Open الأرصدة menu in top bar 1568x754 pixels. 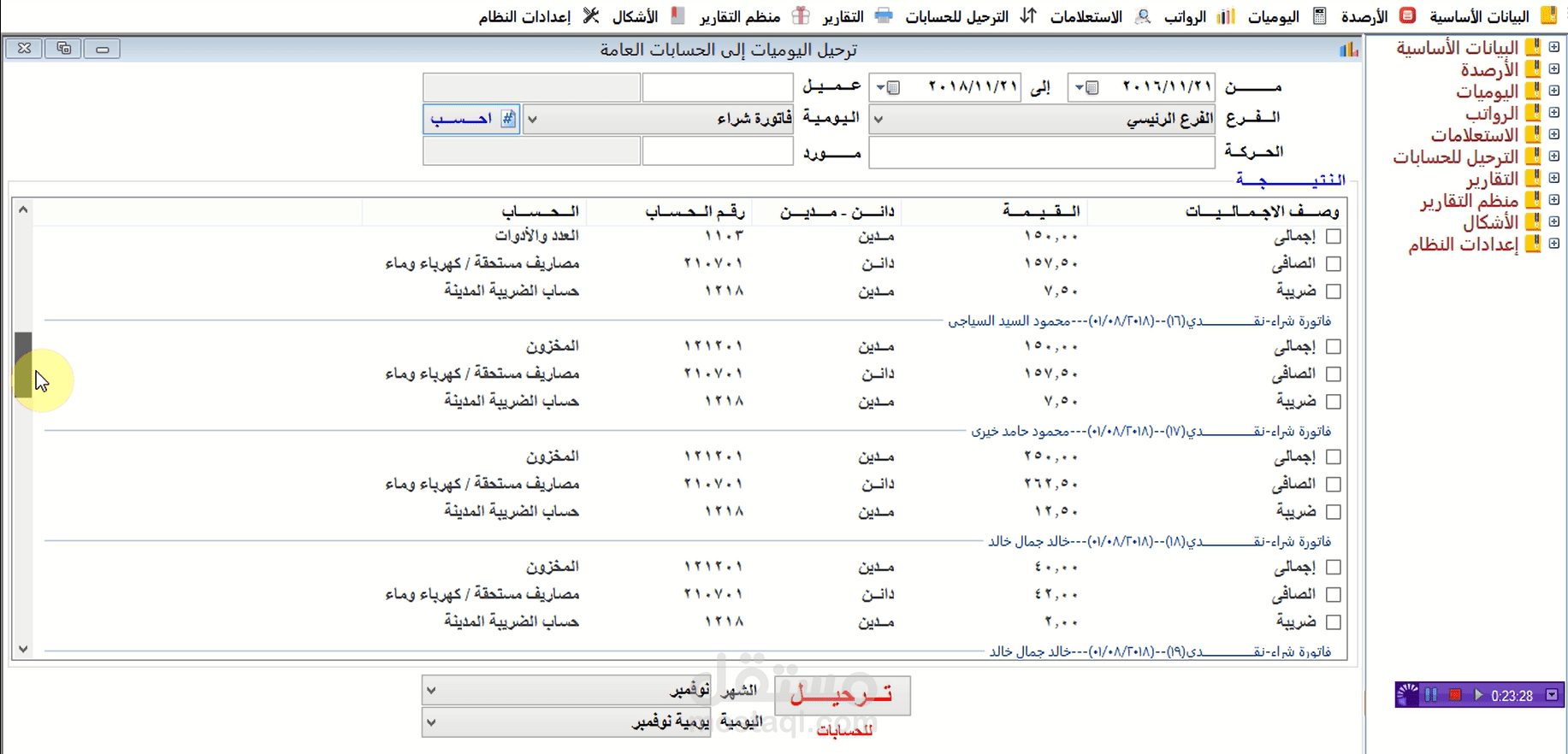(x=1364, y=16)
